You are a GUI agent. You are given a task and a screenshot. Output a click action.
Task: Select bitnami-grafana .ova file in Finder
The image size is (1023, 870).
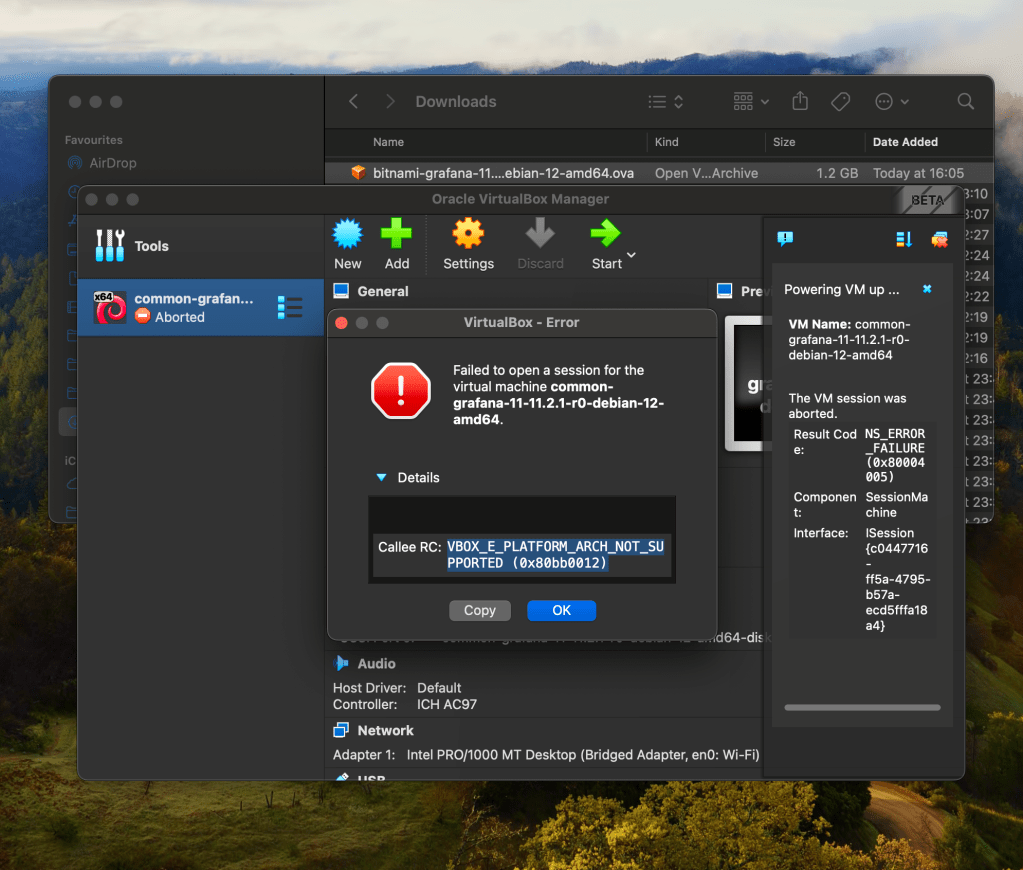[659, 173]
